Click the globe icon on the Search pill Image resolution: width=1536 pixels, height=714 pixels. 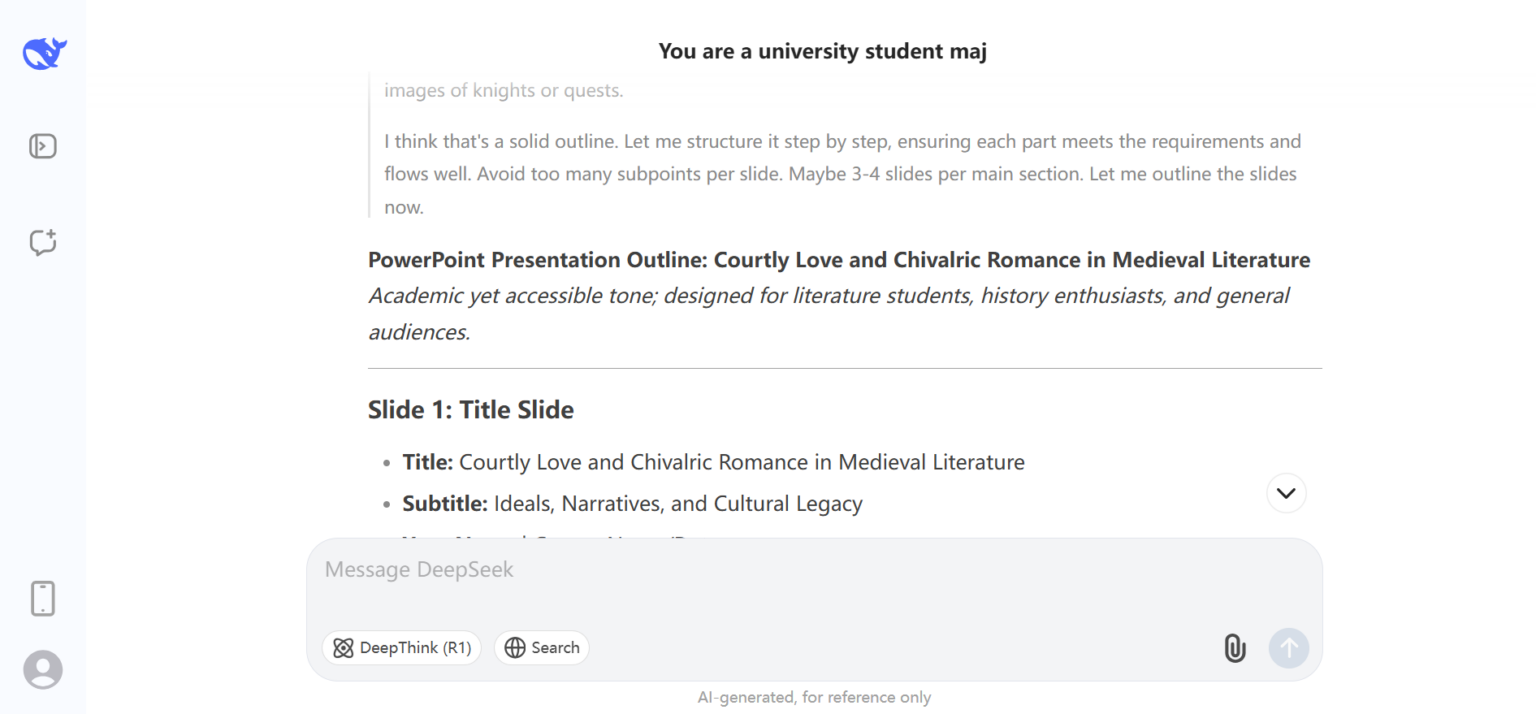tap(515, 647)
